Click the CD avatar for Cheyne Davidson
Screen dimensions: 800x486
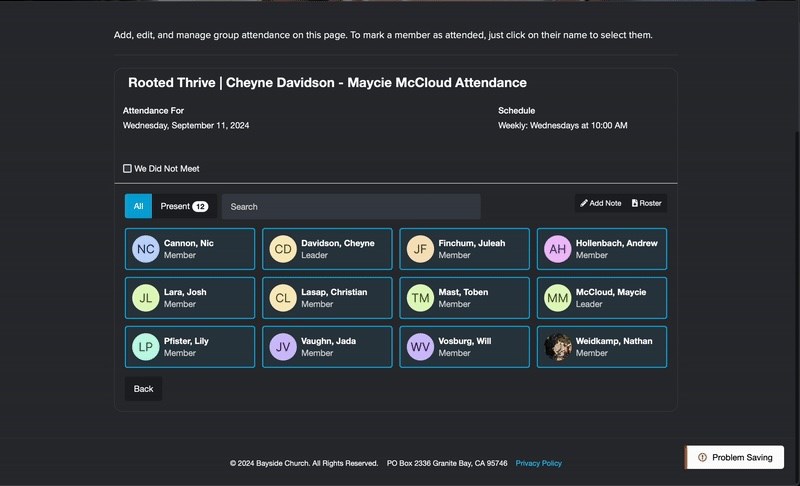click(x=283, y=249)
